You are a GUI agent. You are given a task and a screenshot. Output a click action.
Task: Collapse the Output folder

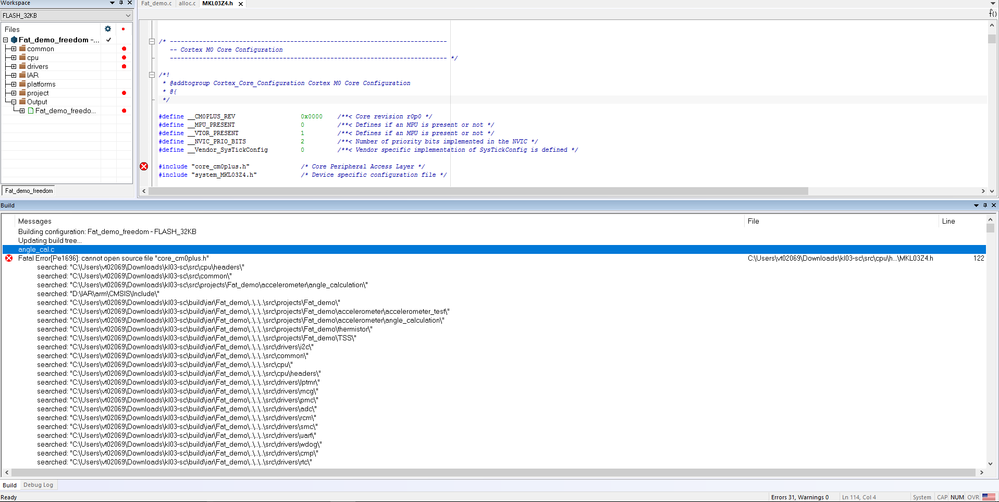click(x=13, y=102)
